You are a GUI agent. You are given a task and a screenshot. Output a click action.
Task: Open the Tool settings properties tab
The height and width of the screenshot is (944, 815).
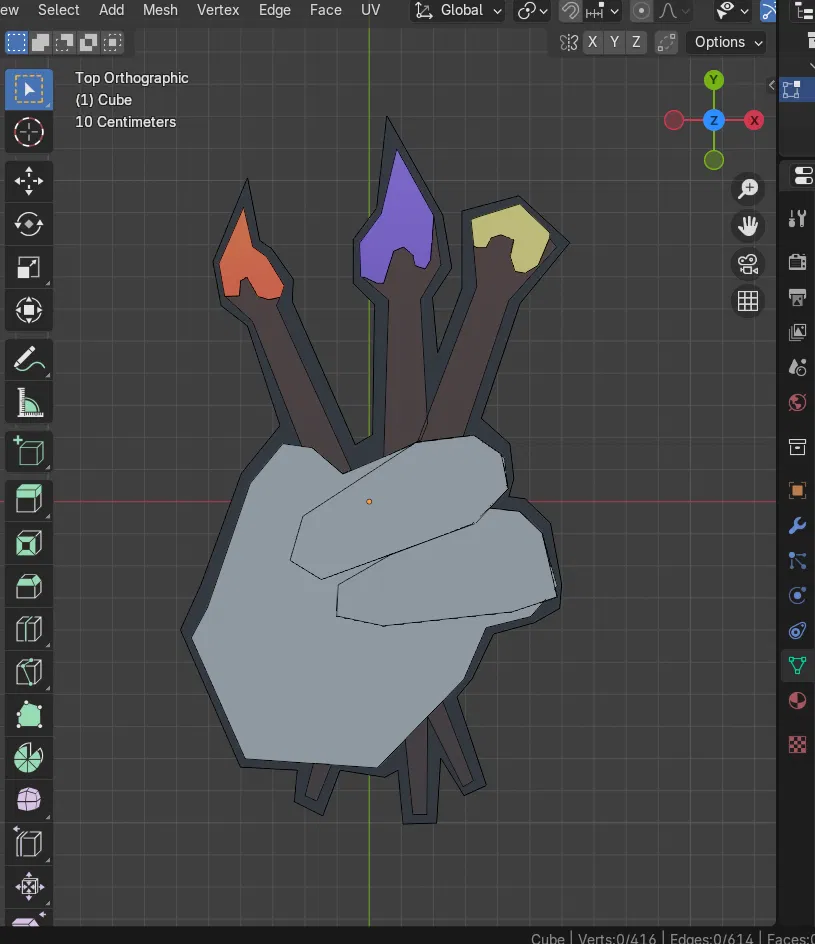(x=797, y=219)
